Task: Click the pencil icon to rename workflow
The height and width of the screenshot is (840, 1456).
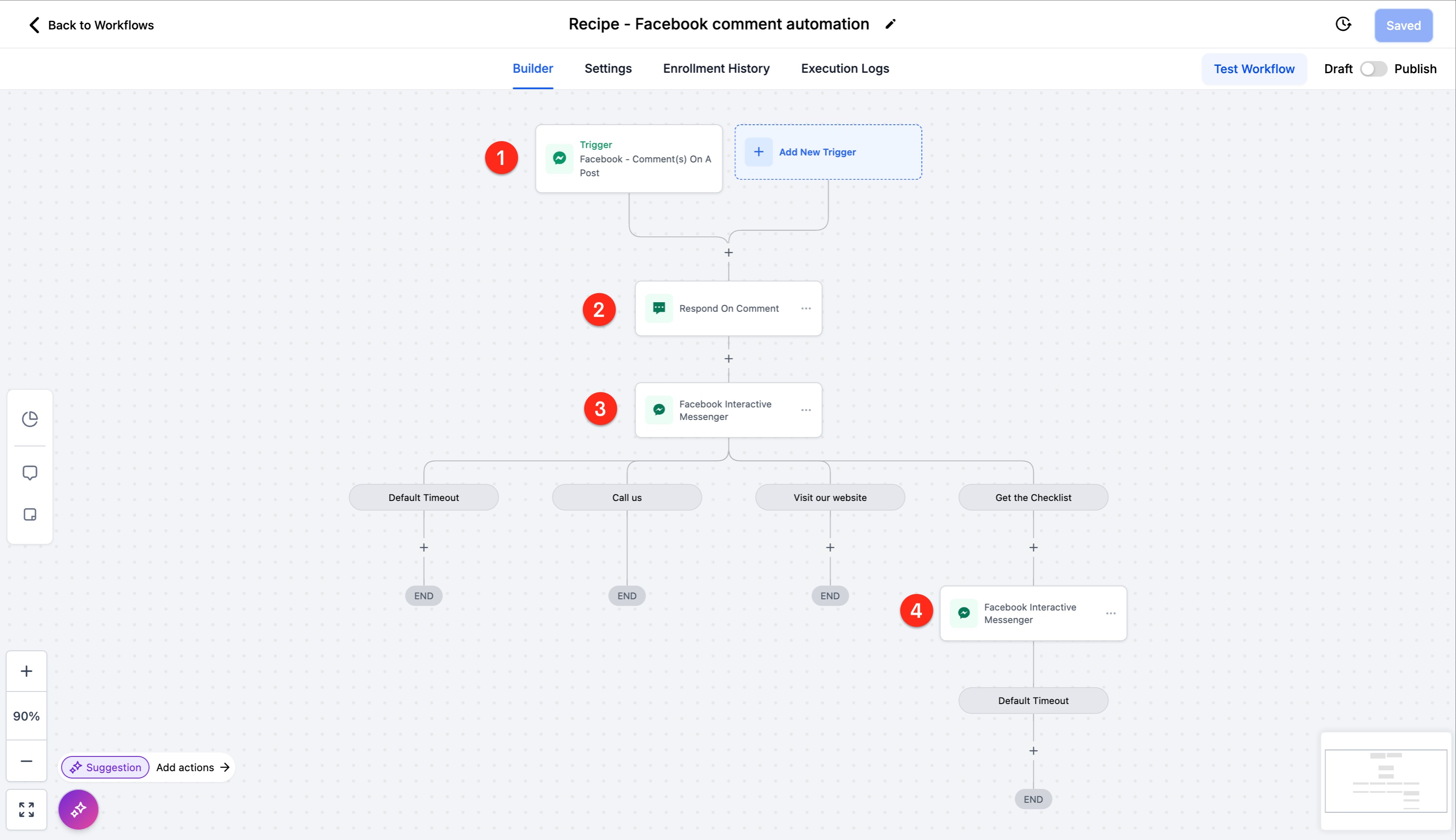Action: click(891, 24)
